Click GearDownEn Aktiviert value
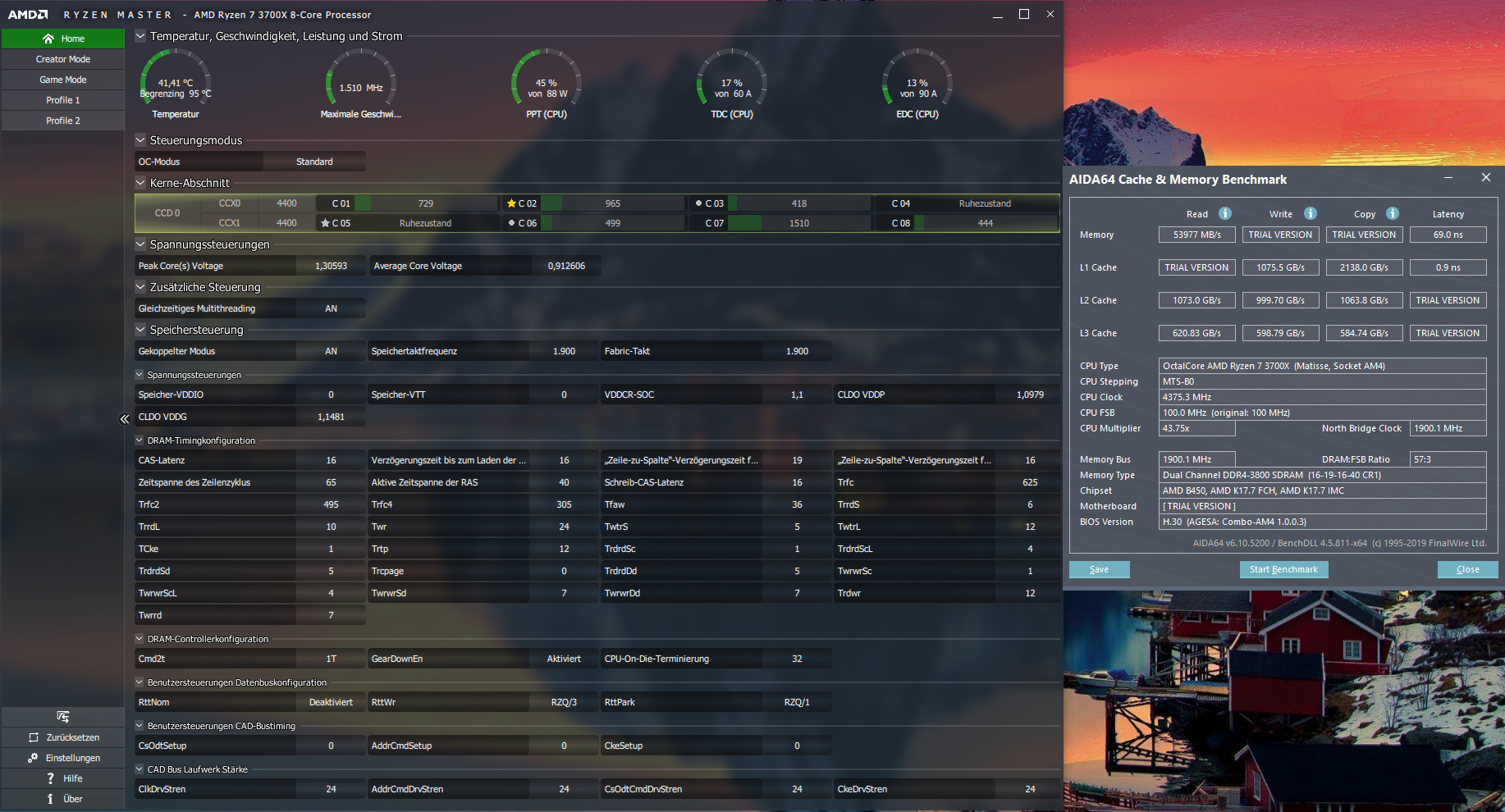The width and height of the screenshot is (1505, 812). 564,659
